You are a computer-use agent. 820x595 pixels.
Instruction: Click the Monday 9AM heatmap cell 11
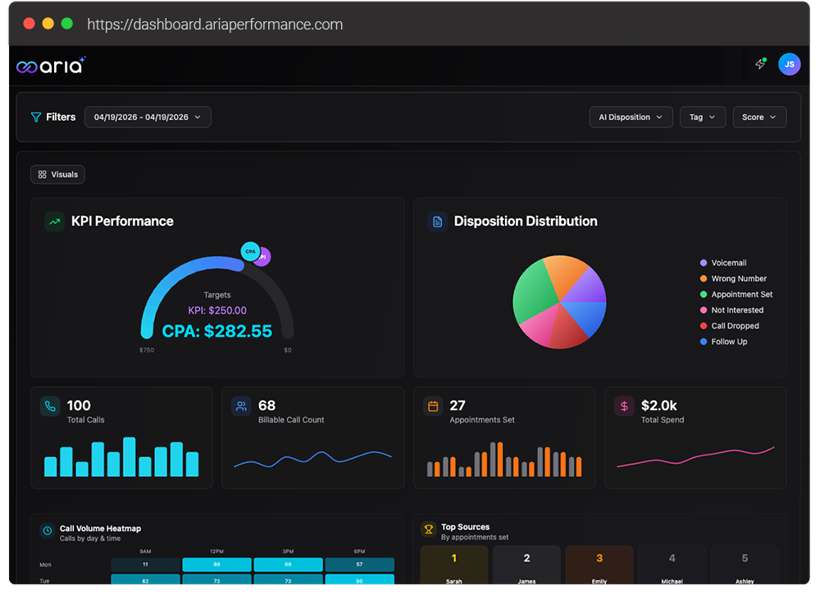pyautogui.click(x=145, y=565)
